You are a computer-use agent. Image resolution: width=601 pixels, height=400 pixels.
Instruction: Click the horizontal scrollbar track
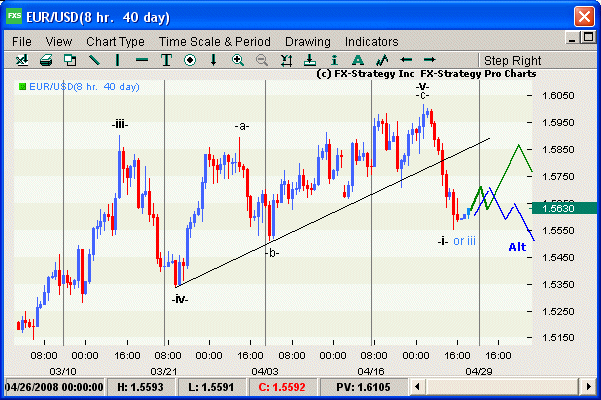click(x=503, y=387)
